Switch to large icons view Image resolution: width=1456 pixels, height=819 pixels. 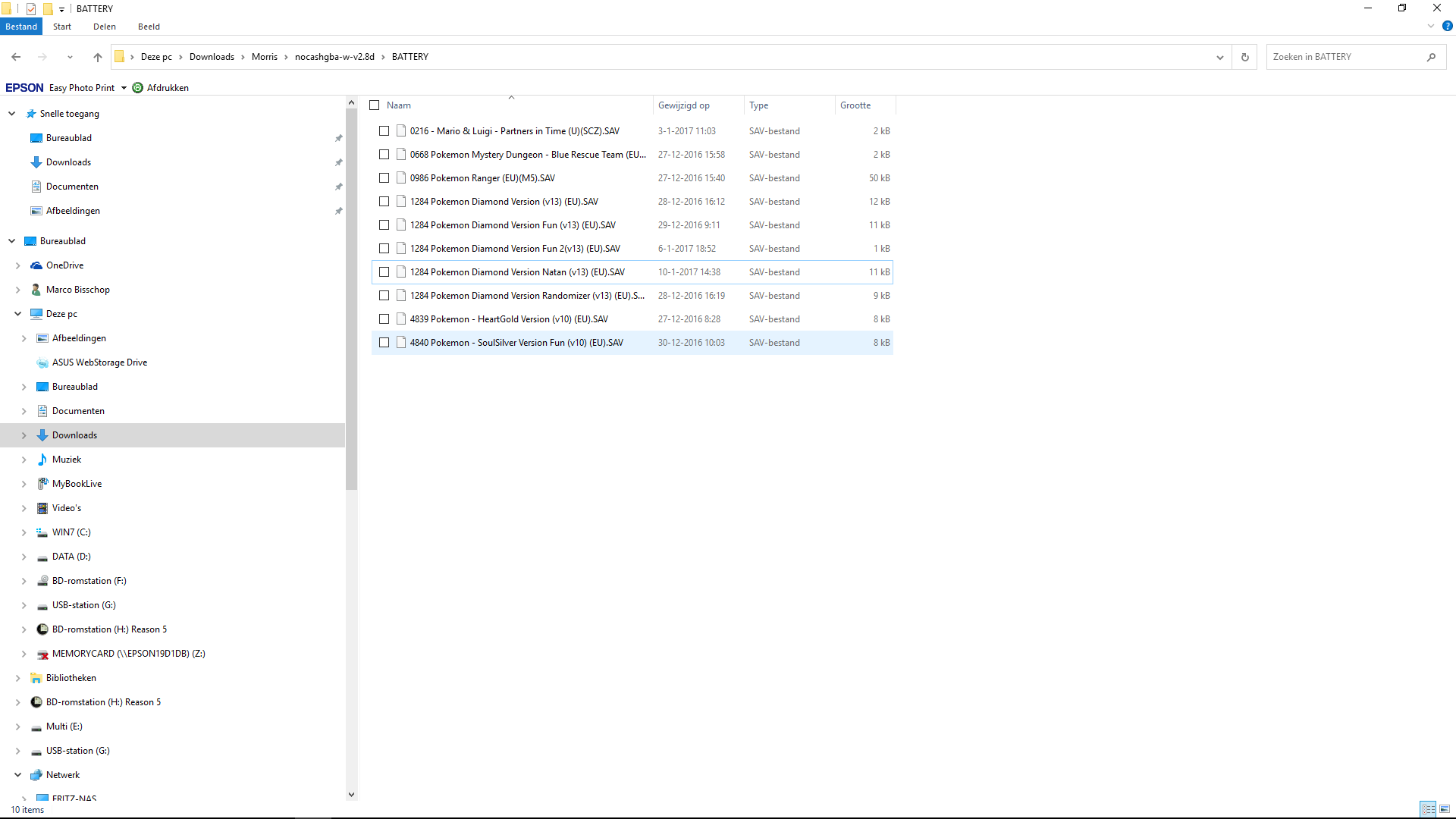point(1445,809)
